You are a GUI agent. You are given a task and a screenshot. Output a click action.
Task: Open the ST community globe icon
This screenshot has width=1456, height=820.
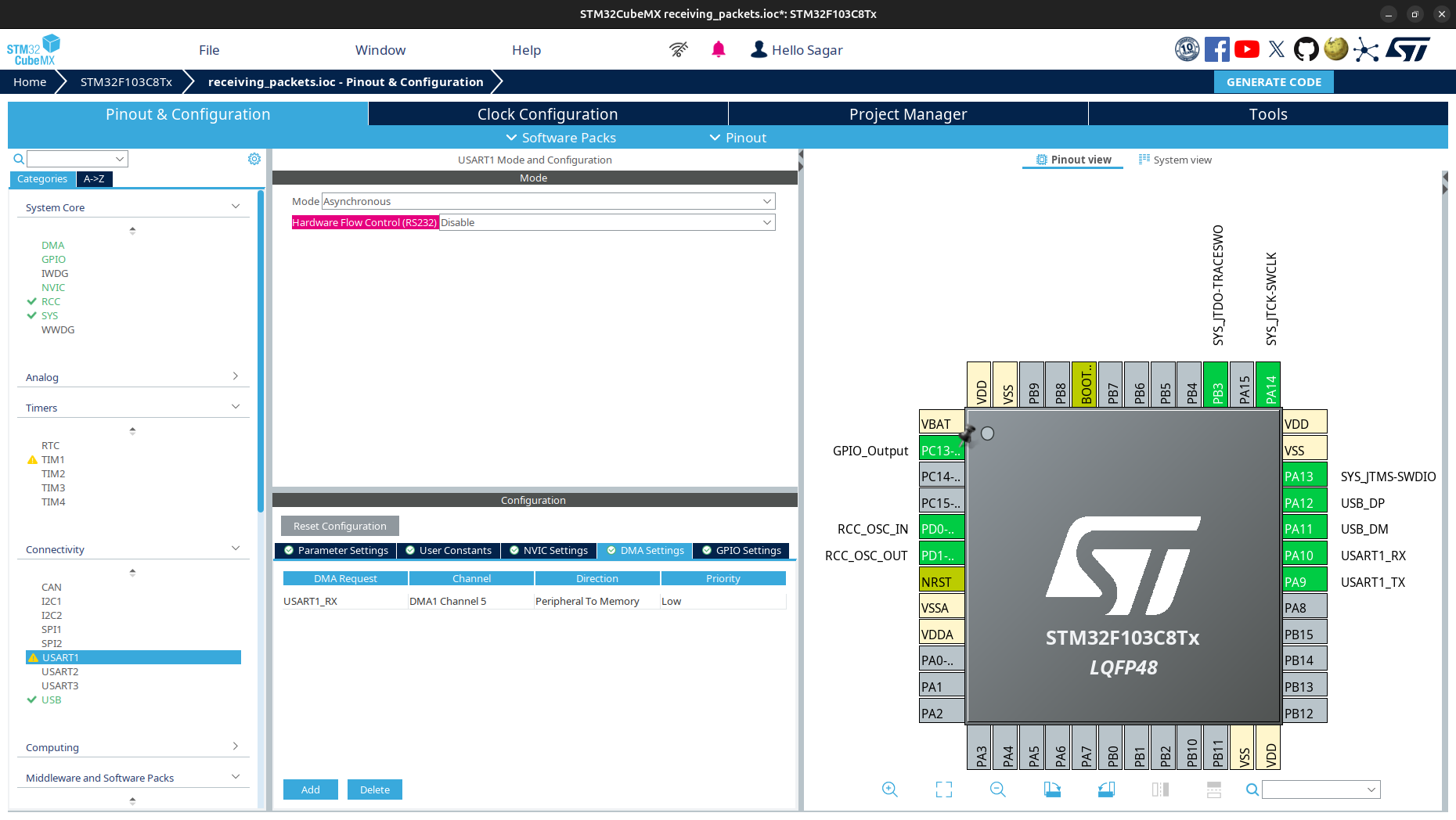[x=1336, y=49]
